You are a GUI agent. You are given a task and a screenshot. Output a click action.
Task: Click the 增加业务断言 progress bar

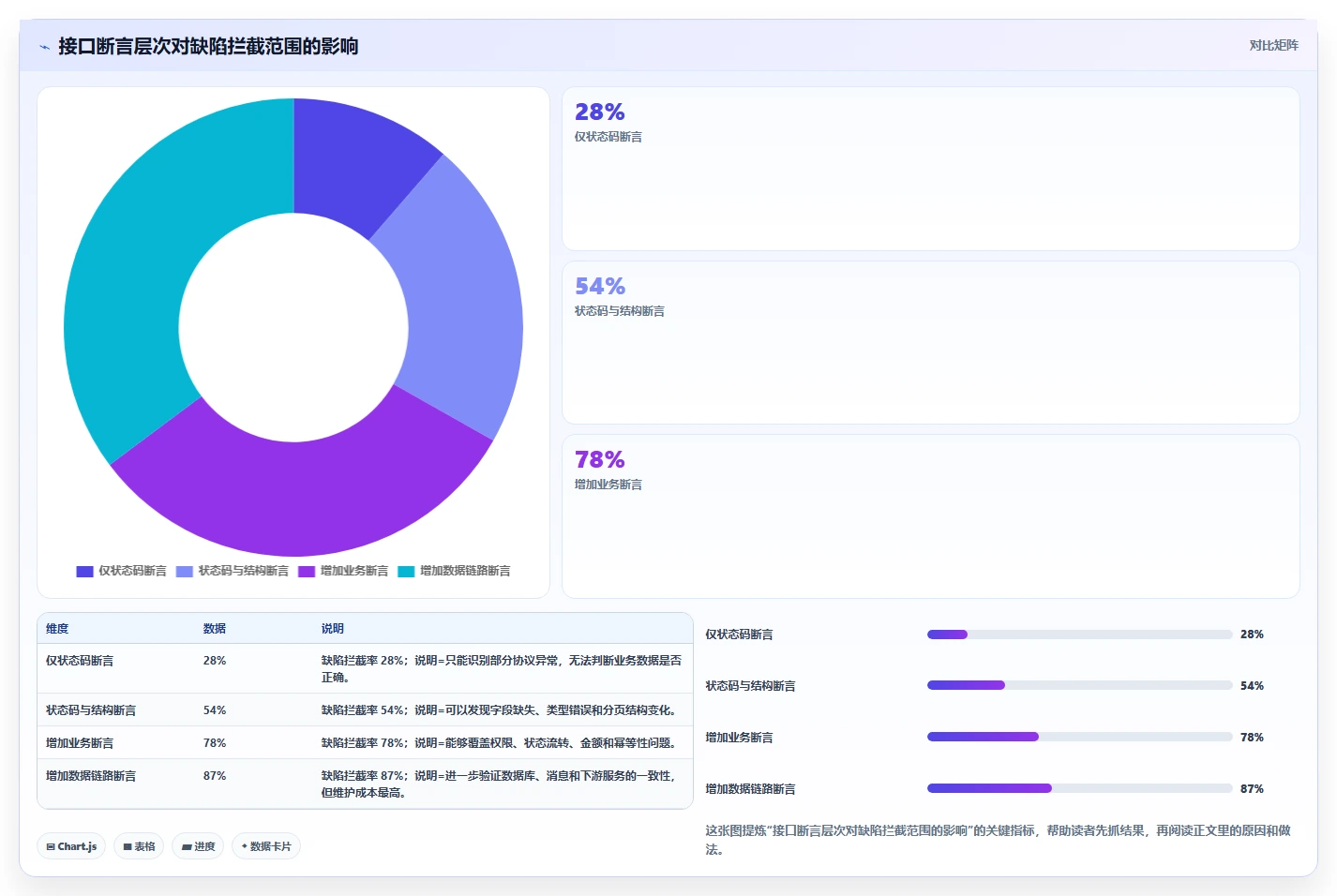(x=1079, y=737)
